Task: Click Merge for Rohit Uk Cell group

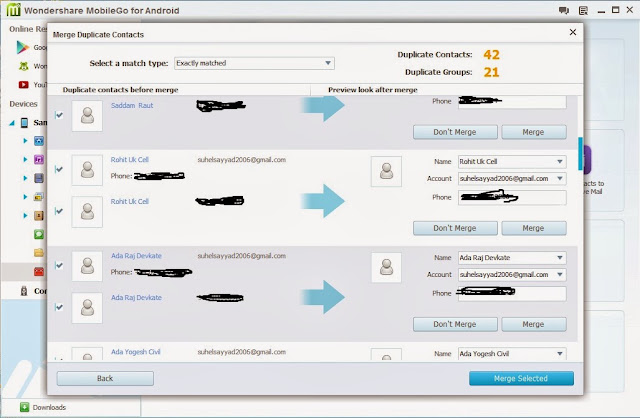Action: point(533,228)
